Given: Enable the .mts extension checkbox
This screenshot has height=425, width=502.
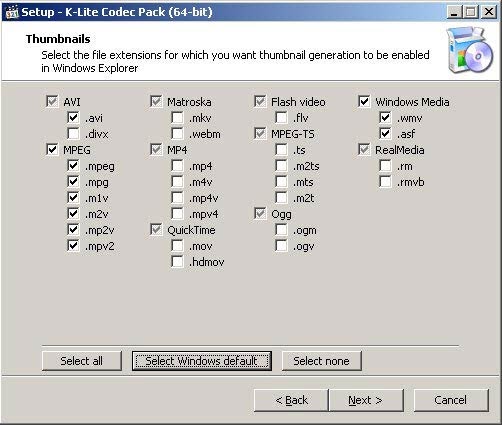Looking at the screenshot, I should (x=281, y=181).
